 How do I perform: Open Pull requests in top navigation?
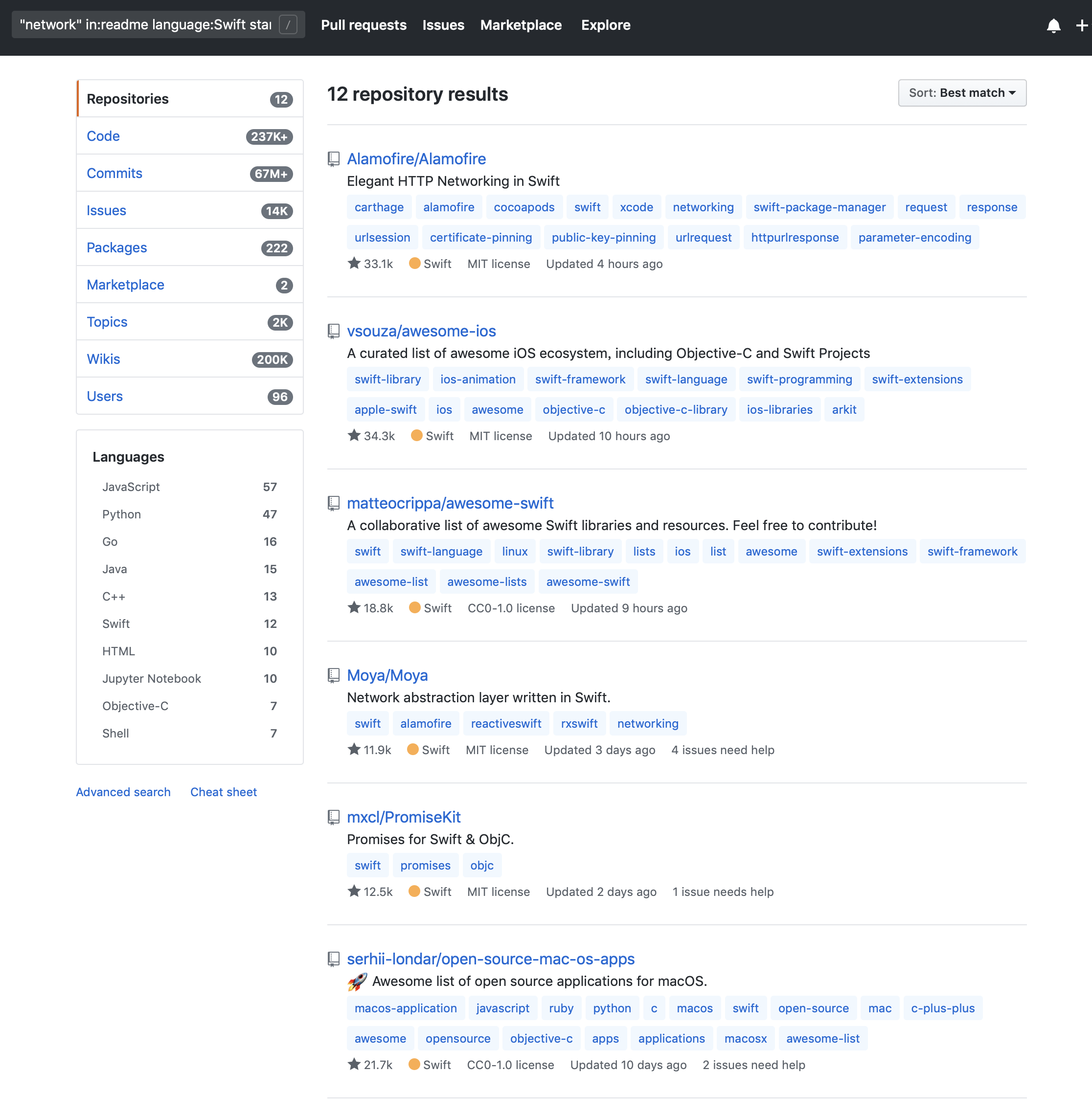(363, 25)
